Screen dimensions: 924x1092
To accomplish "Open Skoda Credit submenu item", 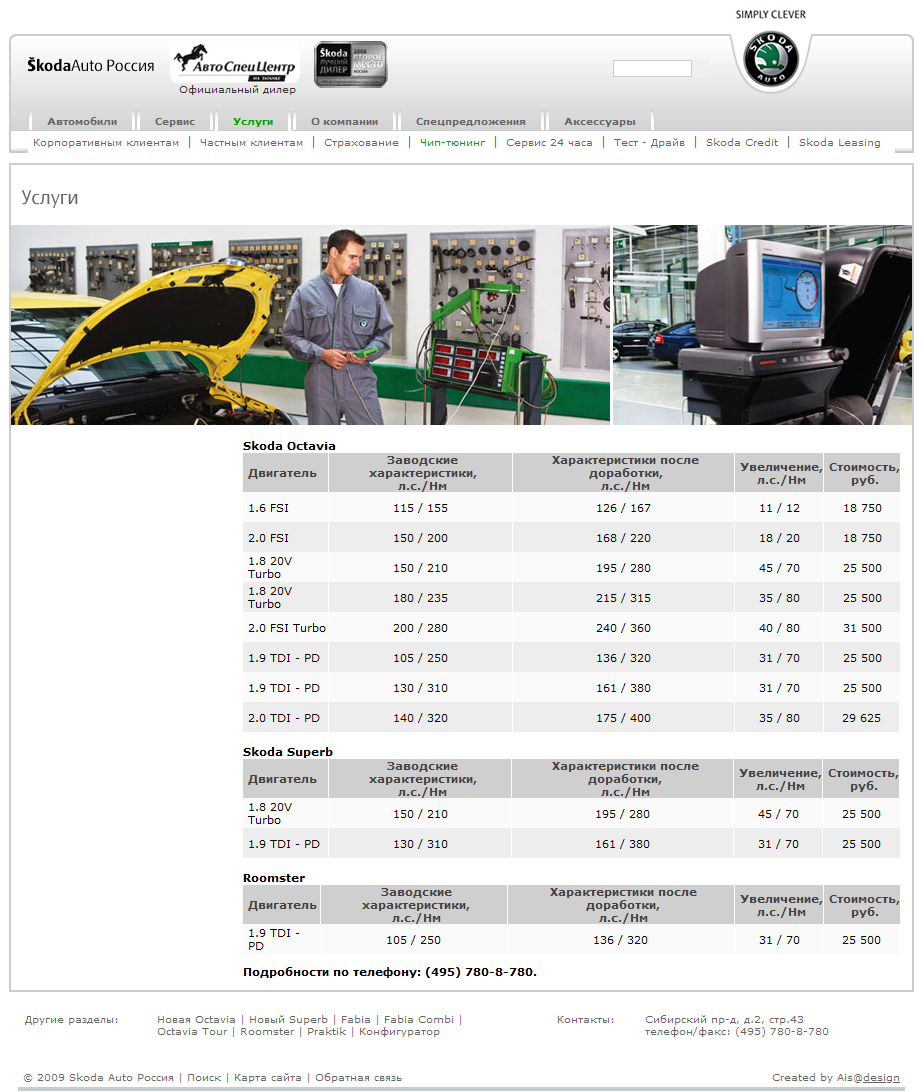I will 742,142.
